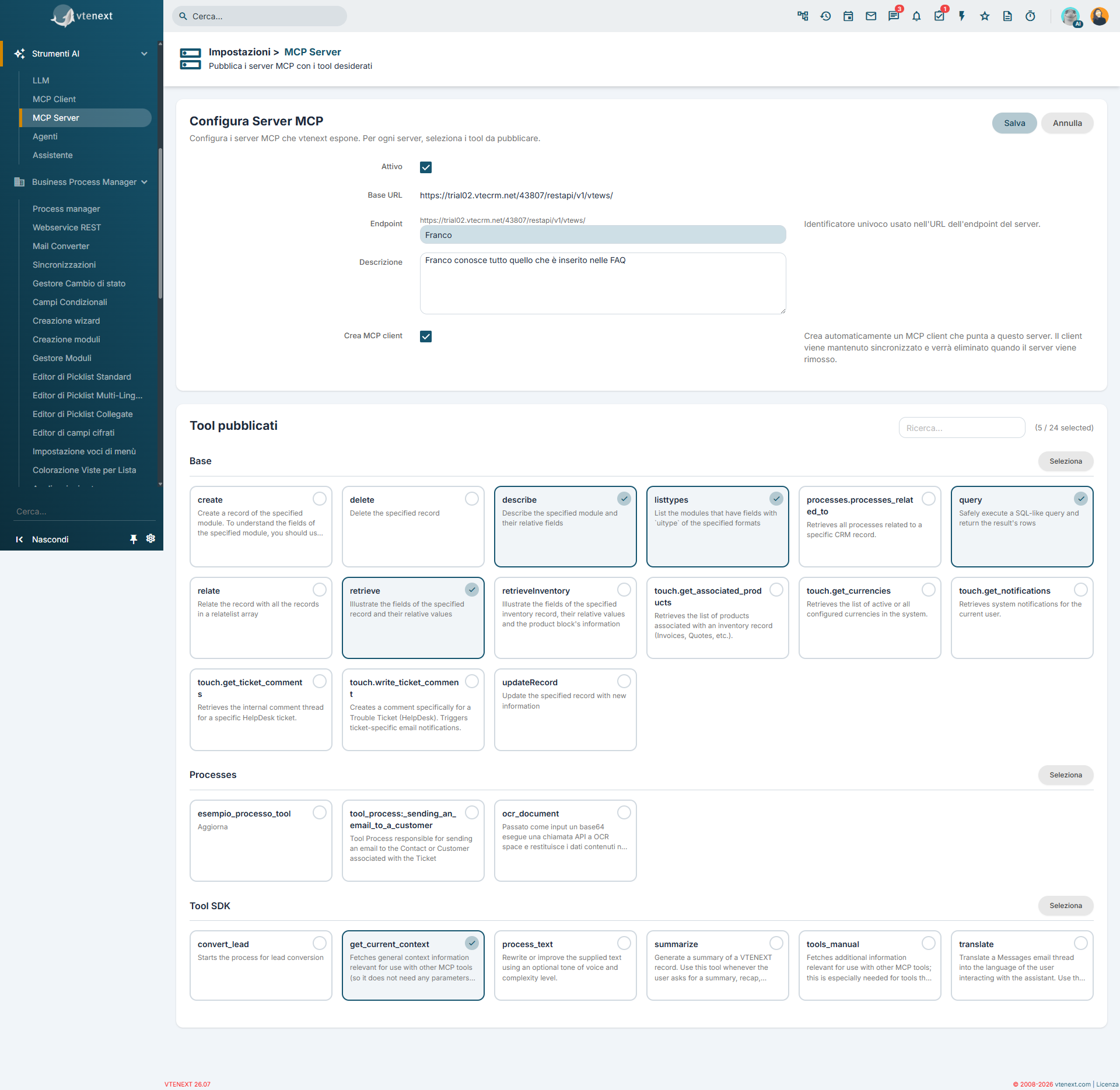Deselect the get_current_context tool toggle
Screen dimensions: 1120x1090
pyautogui.click(x=472, y=943)
